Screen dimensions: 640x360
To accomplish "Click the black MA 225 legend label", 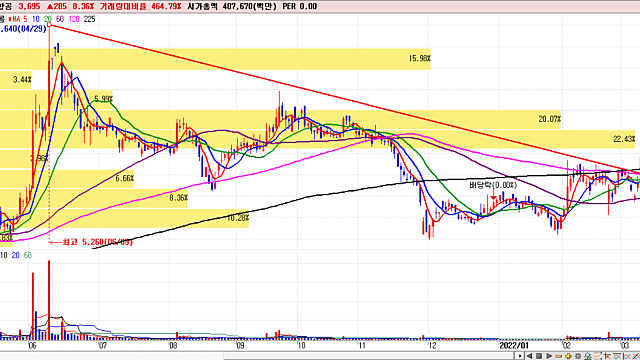I will [89, 19].
